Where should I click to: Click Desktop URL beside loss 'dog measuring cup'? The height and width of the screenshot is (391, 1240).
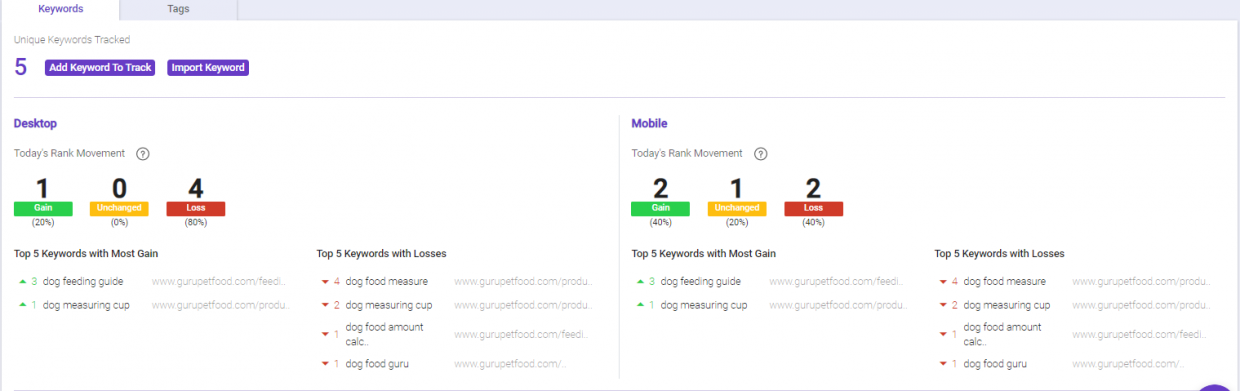[x=523, y=305]
